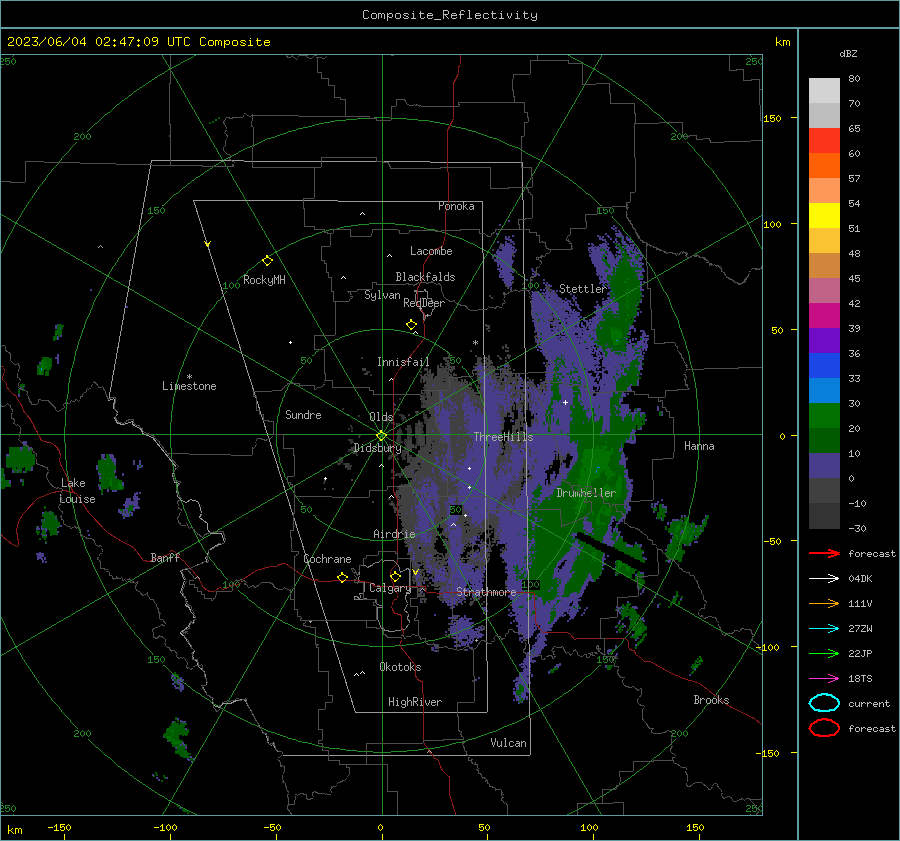The image size is (900, 841).
Task: Click the Composite_Reflectivity title
Action: tap(450, 15)
